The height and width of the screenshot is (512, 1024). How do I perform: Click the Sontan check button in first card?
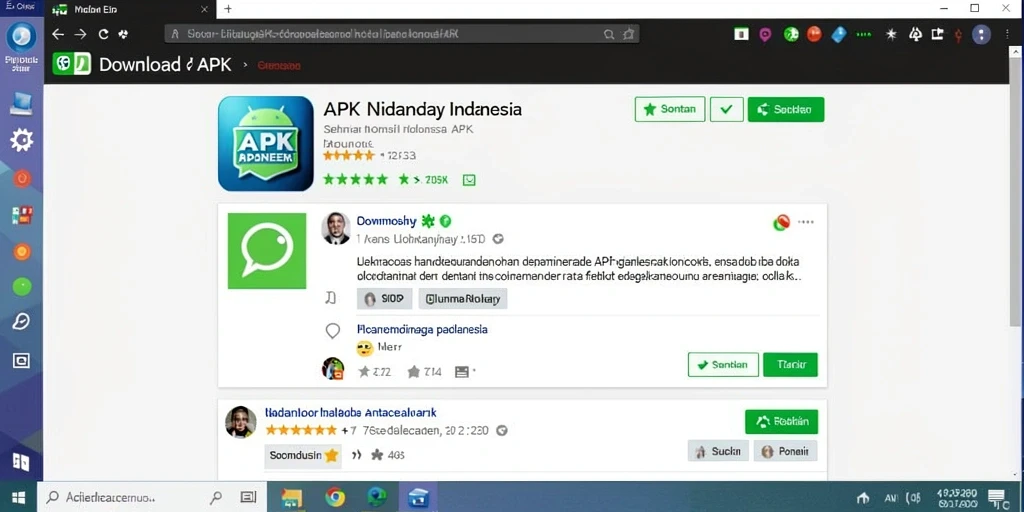click(723, 364)
